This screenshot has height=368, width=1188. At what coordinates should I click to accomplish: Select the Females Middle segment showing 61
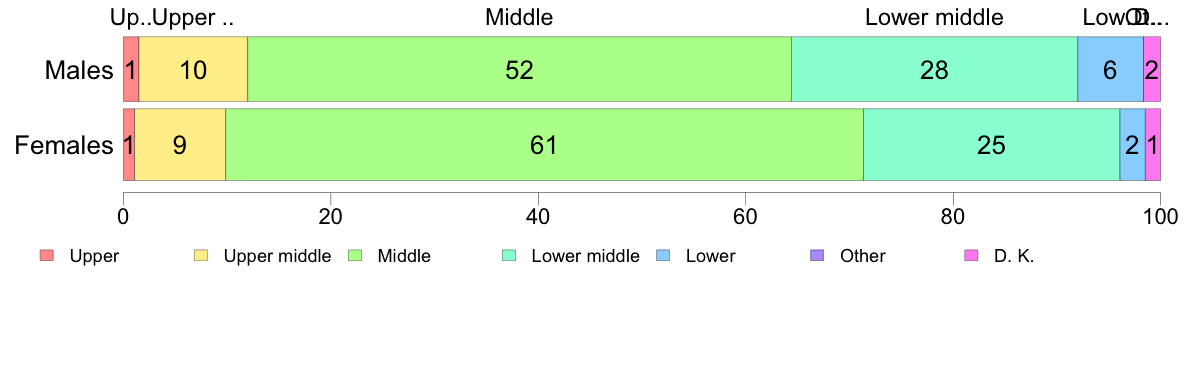click(544, 145)
